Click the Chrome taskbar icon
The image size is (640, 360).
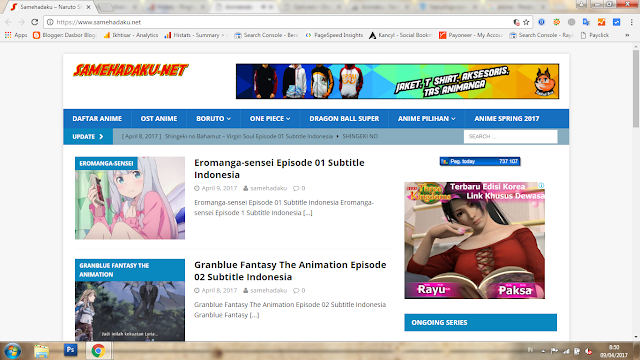click(98, 351)
